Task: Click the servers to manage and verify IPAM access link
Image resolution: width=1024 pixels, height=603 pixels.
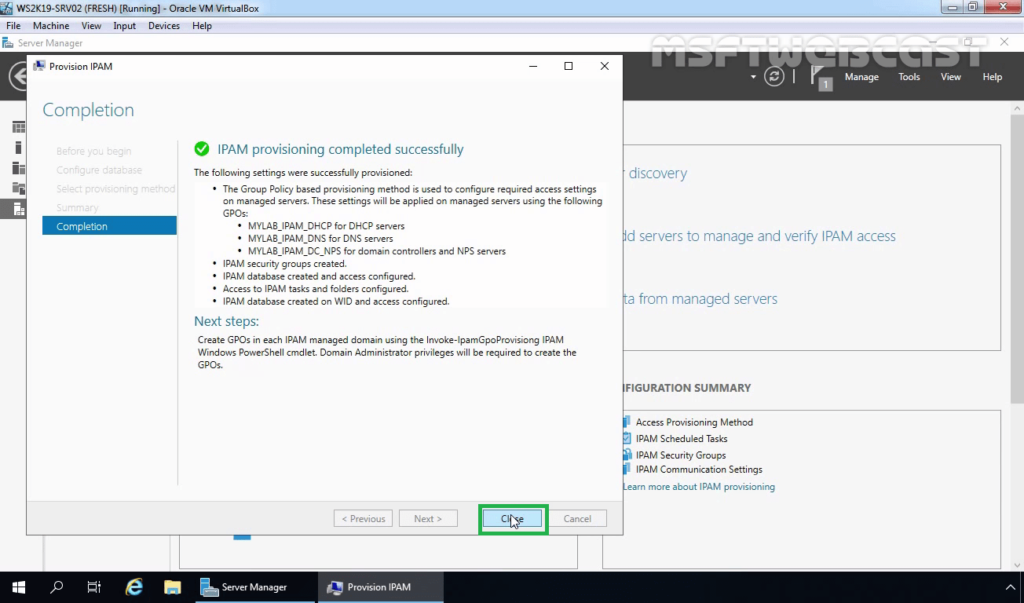Action: [760, 236]
